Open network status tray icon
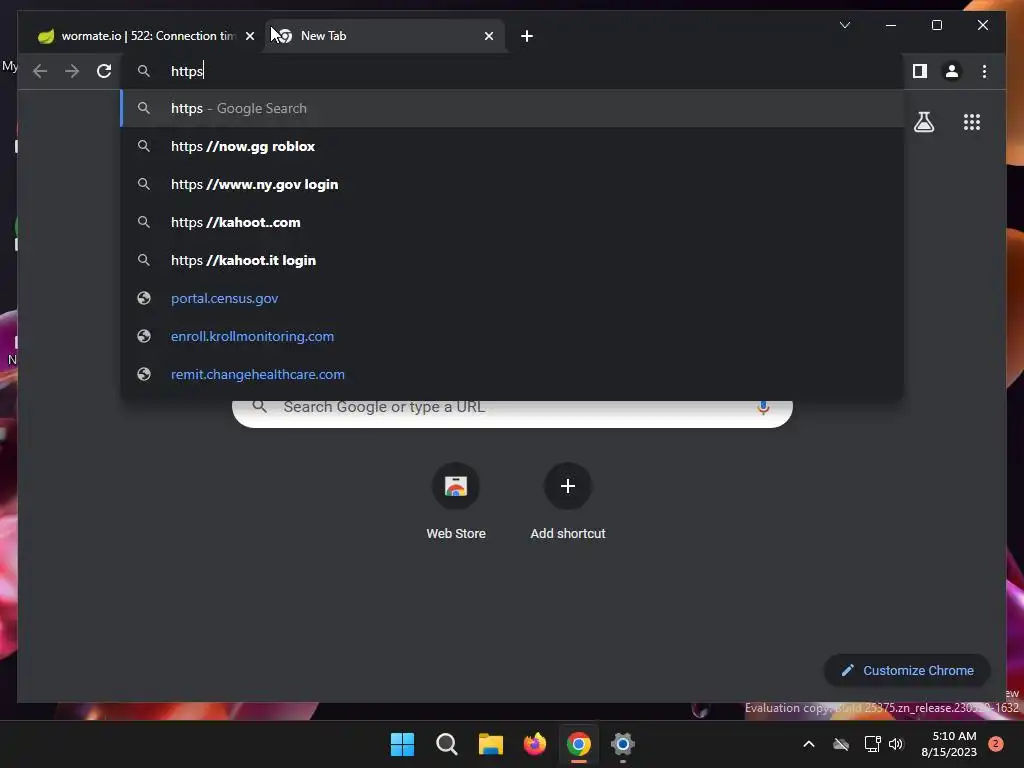This screenshot has height=768, width=1024. 872,744
